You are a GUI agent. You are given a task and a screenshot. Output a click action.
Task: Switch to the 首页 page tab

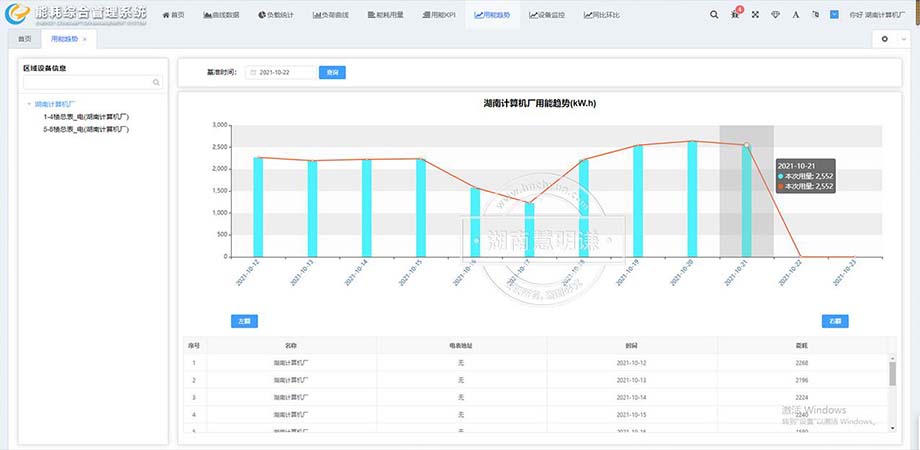point(24,39)
